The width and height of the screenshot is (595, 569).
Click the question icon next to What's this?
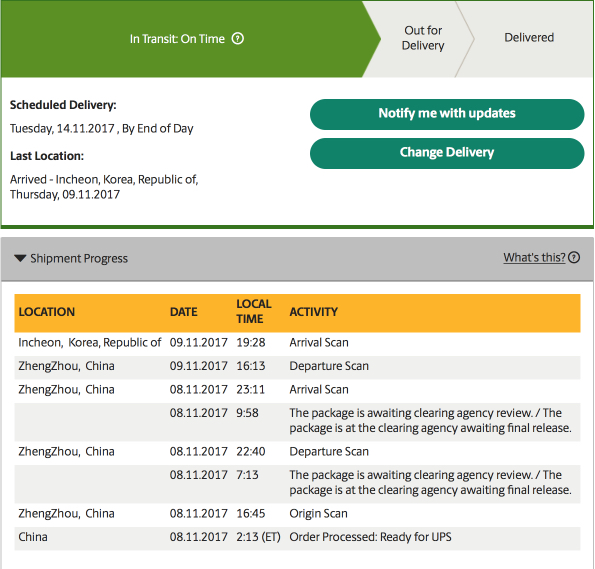[574, 257]
